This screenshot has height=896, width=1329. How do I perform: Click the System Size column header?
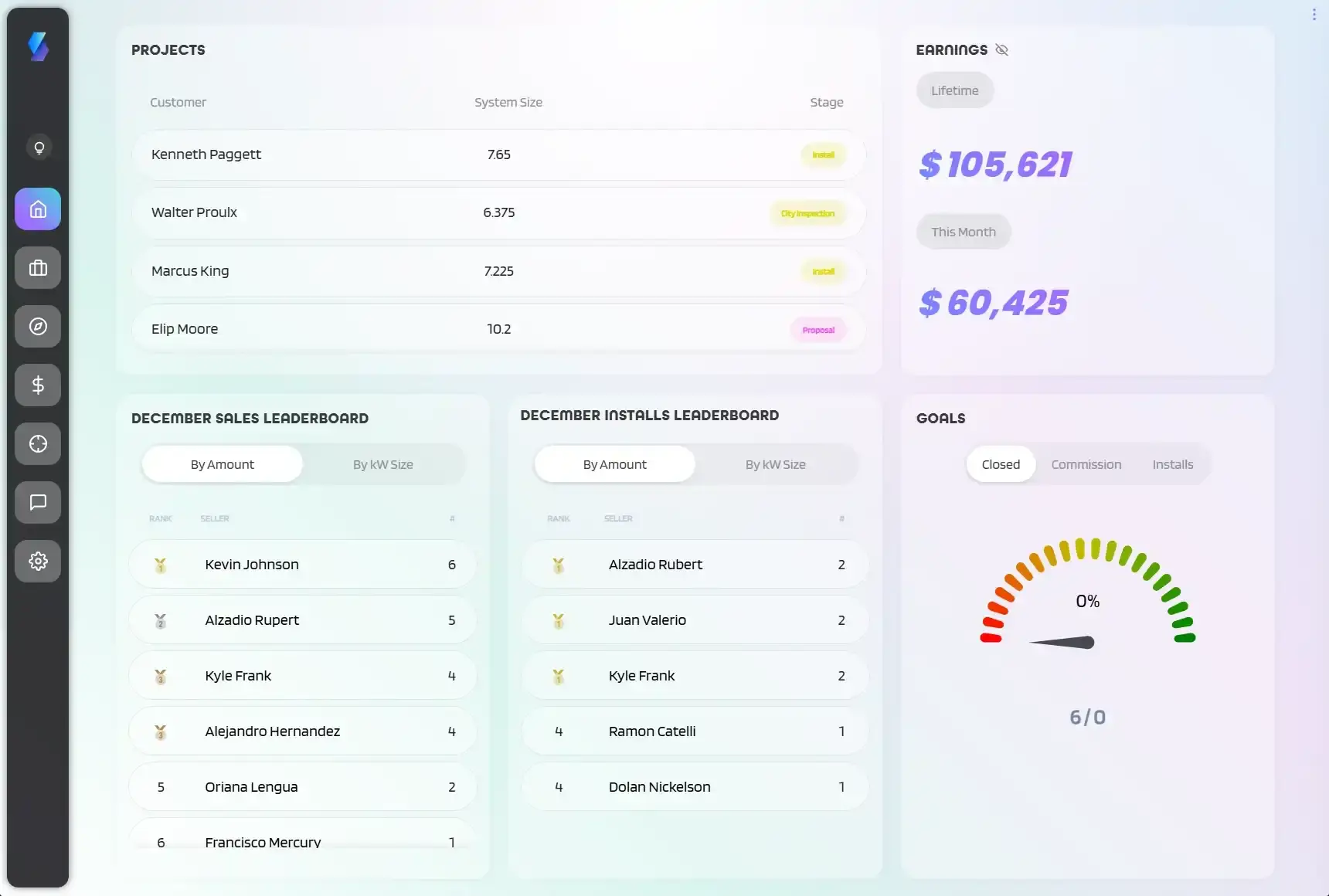[x=508, y=102]
